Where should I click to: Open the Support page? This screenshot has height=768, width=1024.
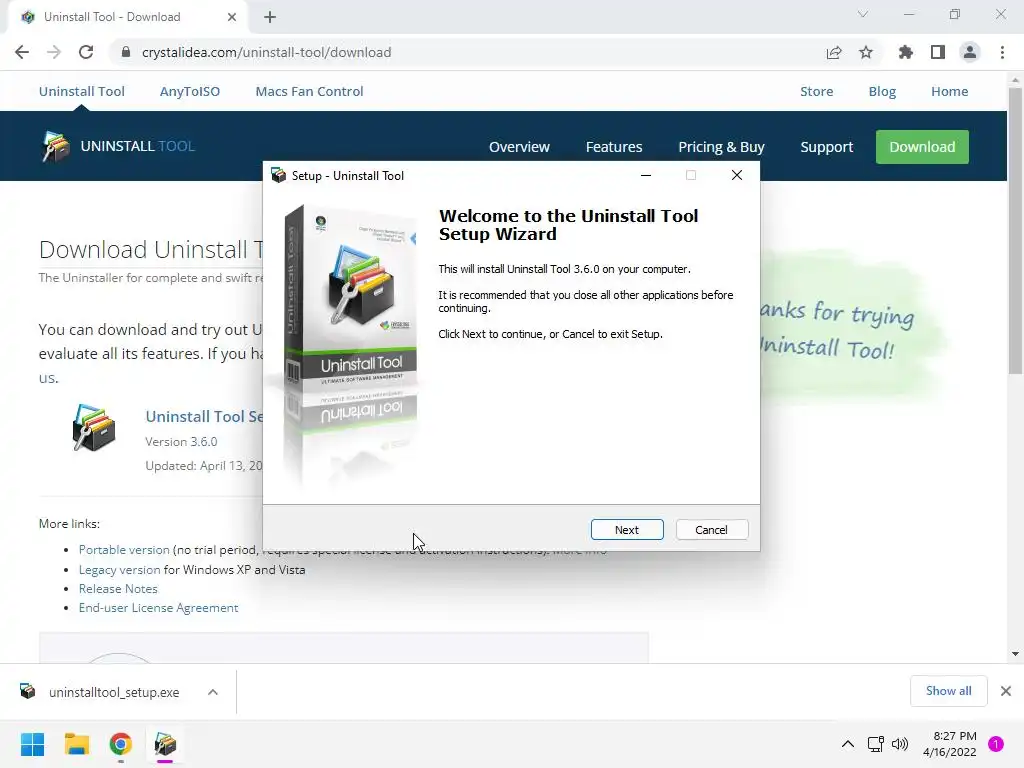[827, 147]
